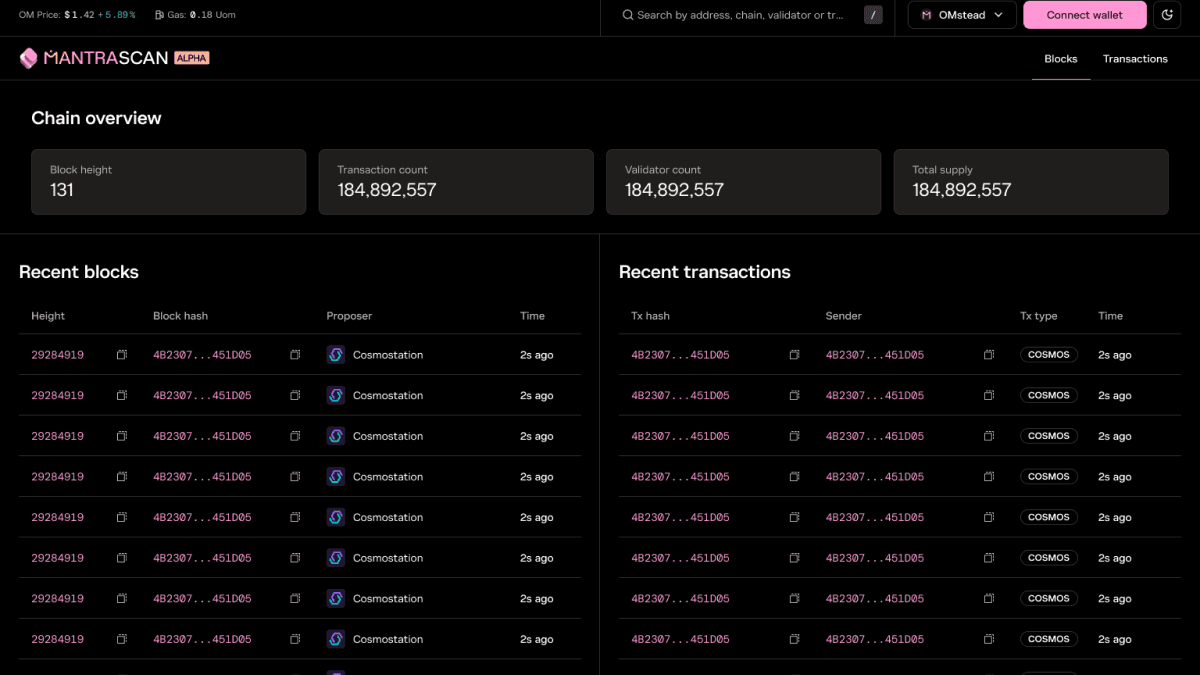The image size is (1200, 675).
Task: Click Cosmostation logo in fourth blocks row
Action: [x=336, y=477]
